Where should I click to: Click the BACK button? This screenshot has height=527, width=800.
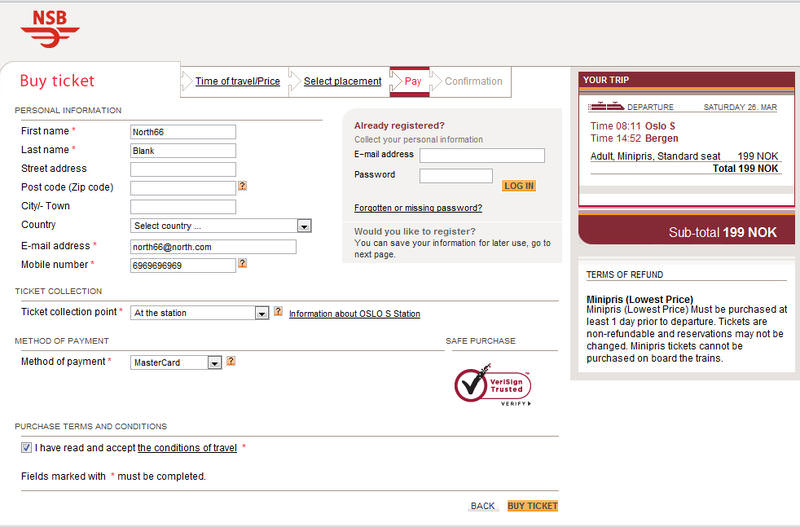pos(483,506)
